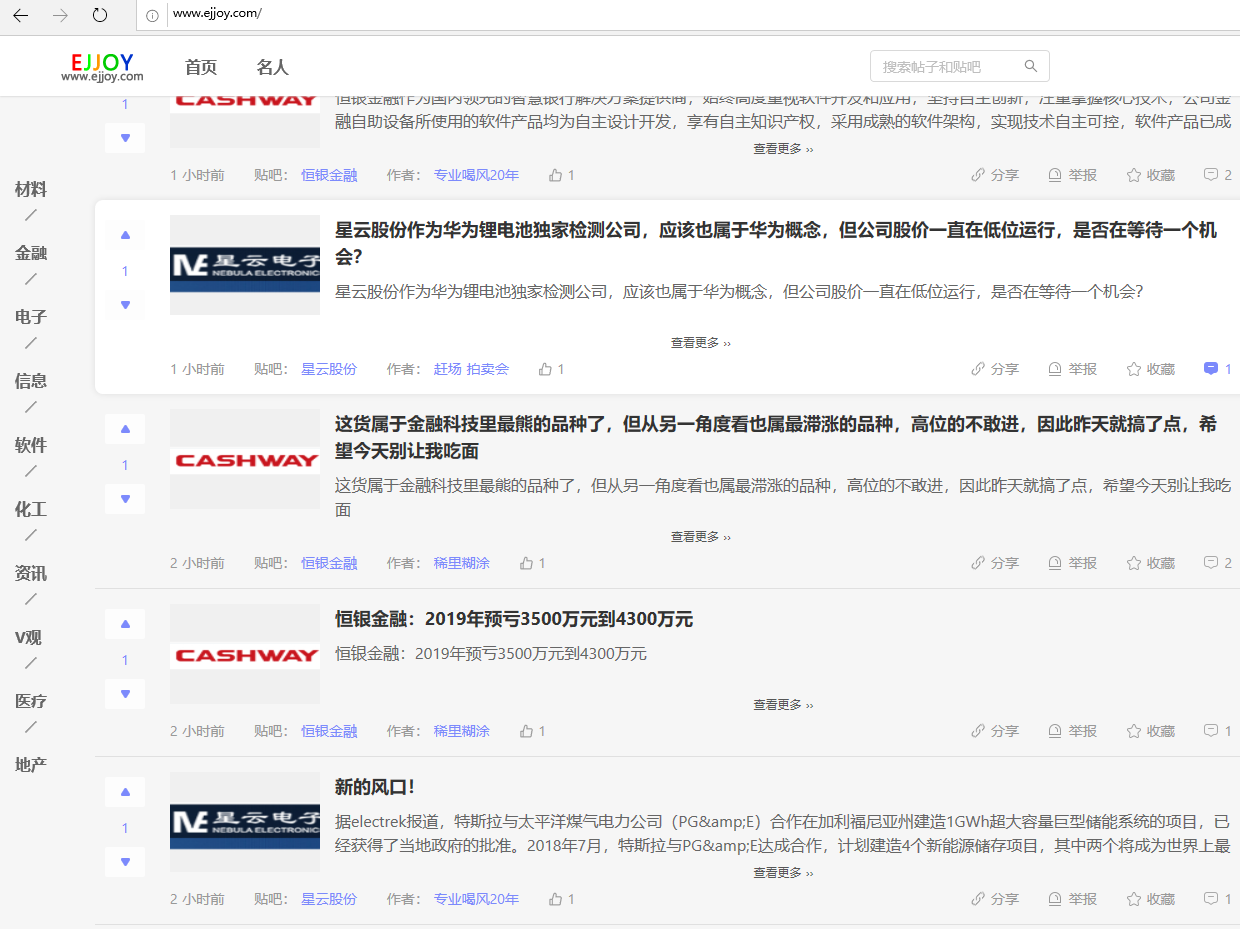Favorite the 星云股份作为华为 post with 收藏

click(x=1150, y=369)
